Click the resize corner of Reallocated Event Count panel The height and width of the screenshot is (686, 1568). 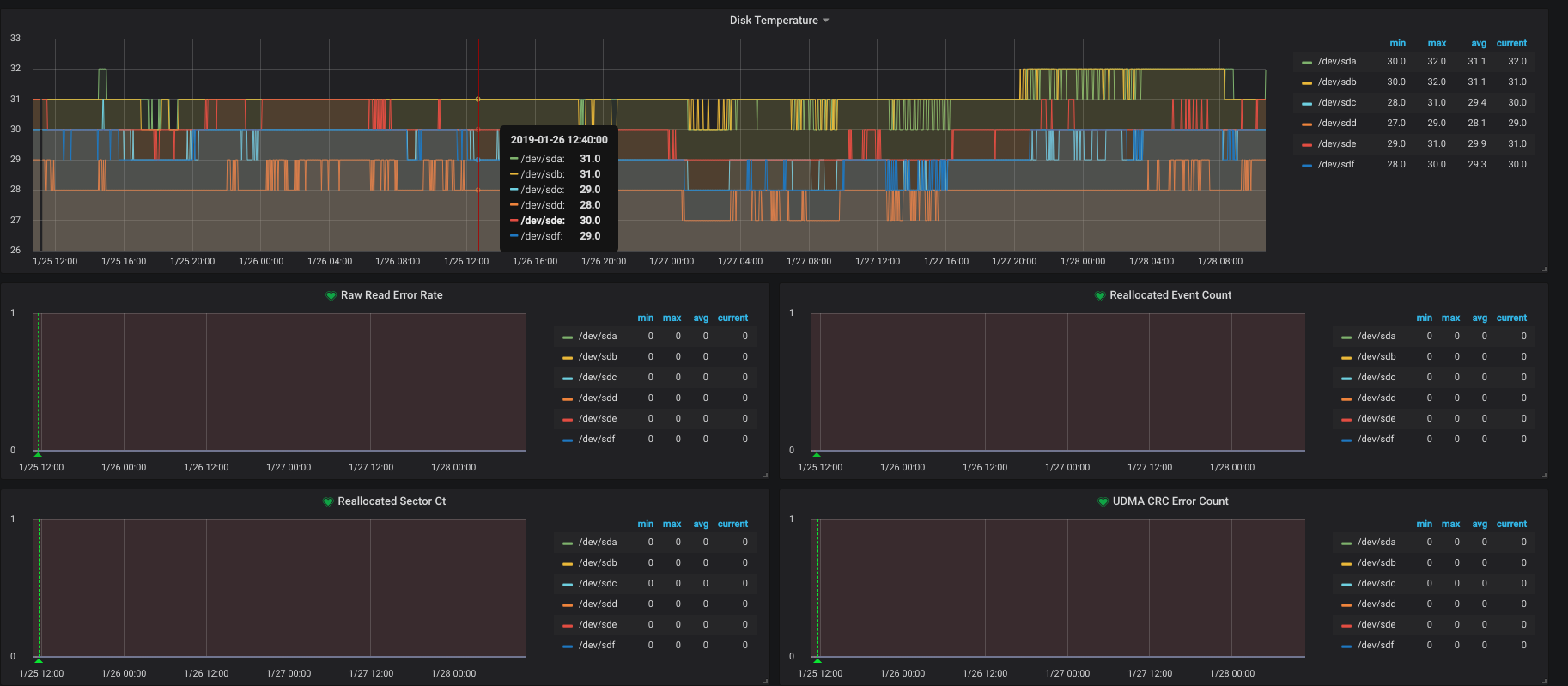point(1544,475)
